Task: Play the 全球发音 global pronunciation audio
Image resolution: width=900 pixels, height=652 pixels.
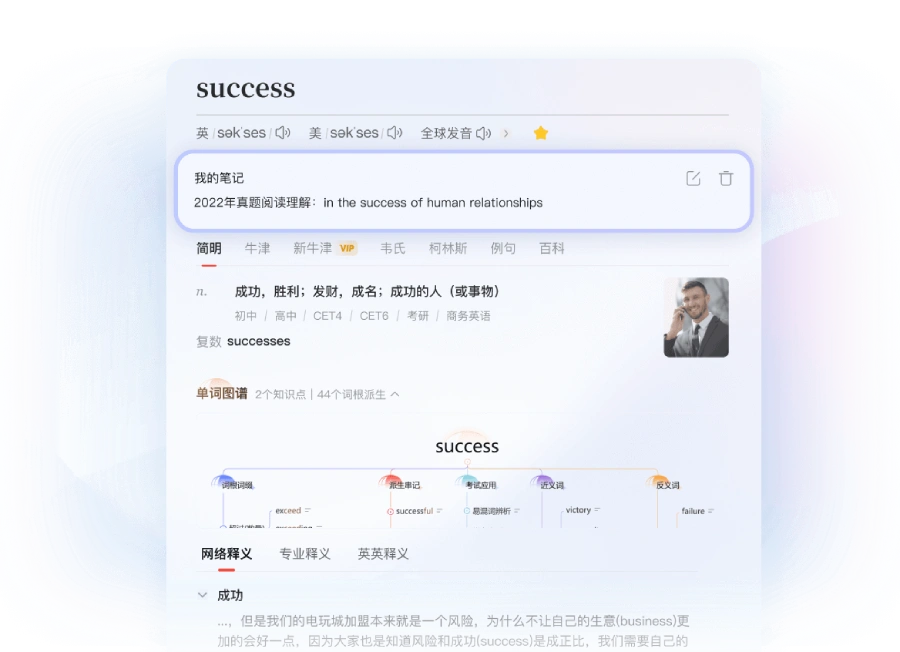Action: pos(482,132)
